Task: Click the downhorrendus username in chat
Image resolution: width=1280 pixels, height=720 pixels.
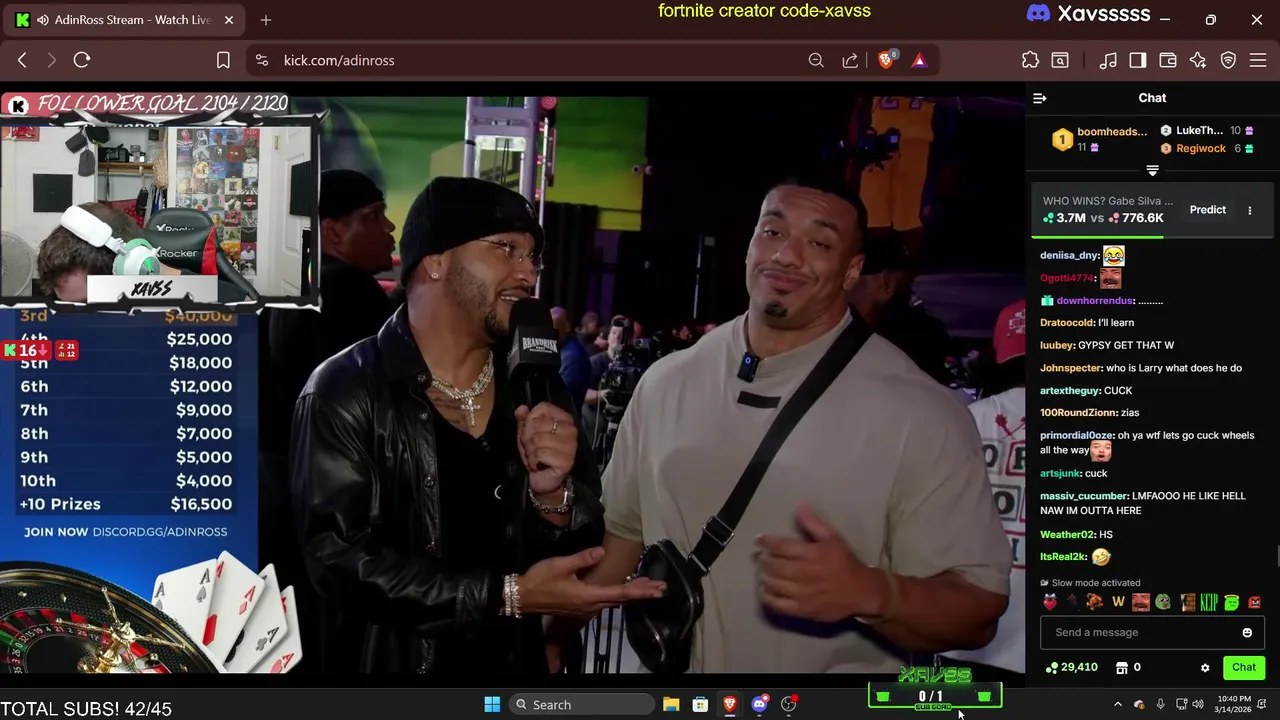Action: coord(1094,300)
